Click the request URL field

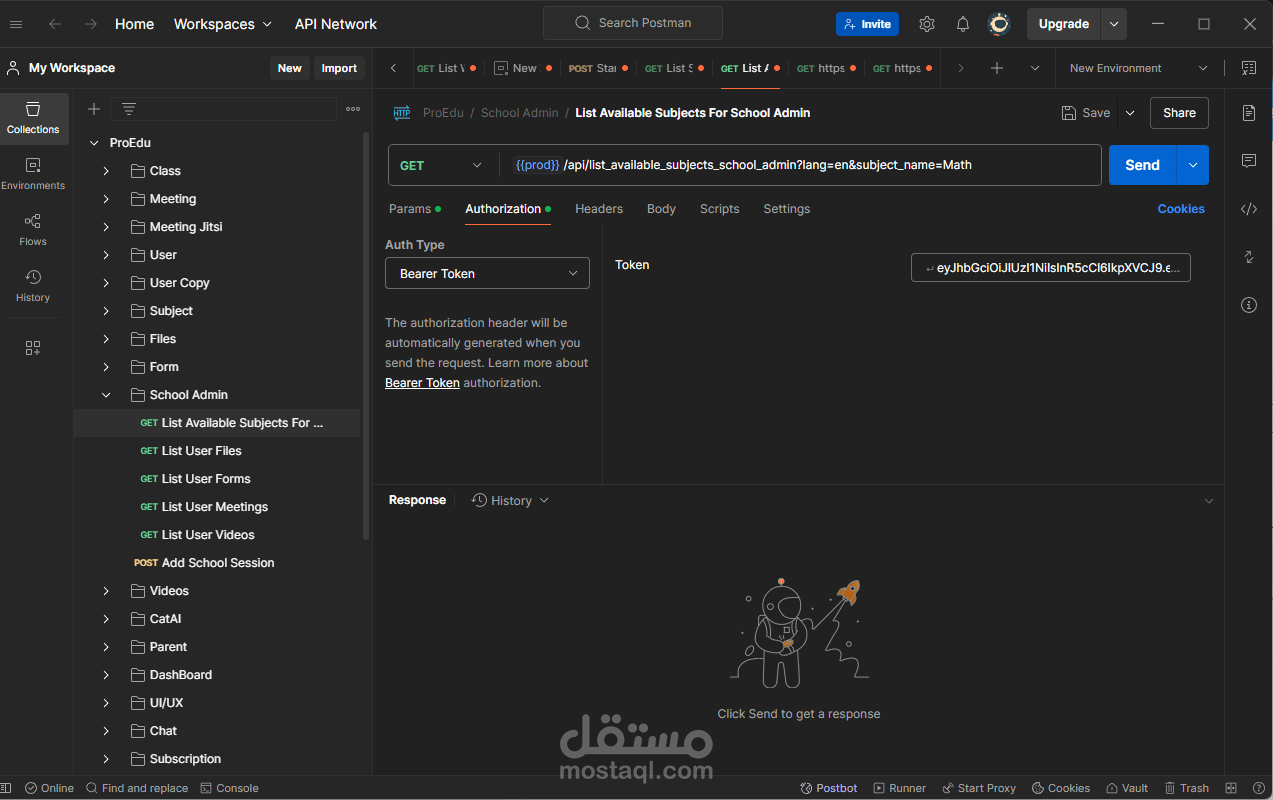[800, 165]
